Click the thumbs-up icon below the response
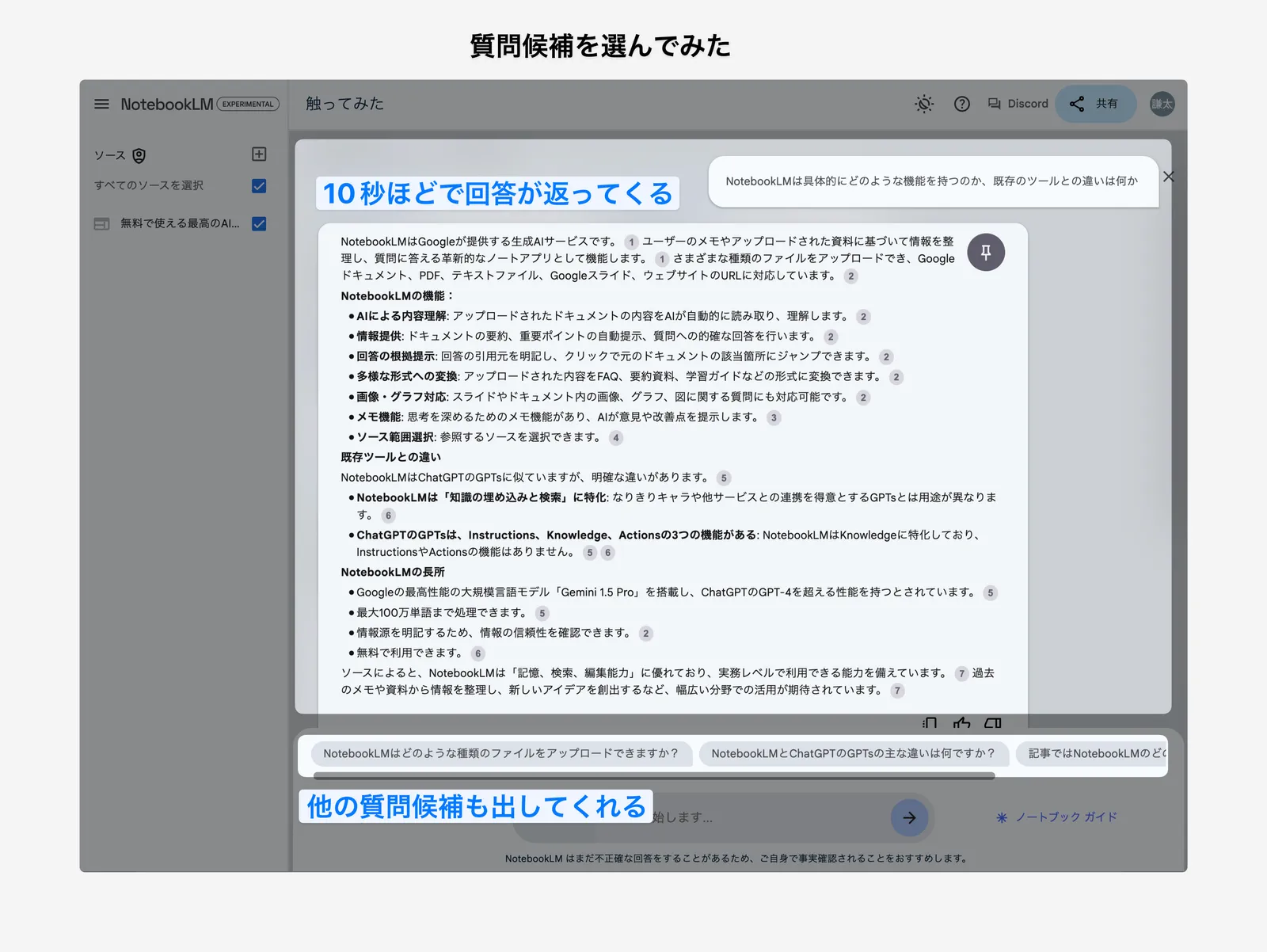Screen dimensions: 1267x952 click(x=961, y=722)
